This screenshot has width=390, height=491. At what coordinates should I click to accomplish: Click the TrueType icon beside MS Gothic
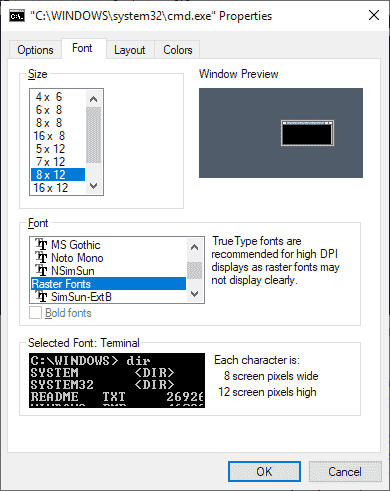pos(41,245)
